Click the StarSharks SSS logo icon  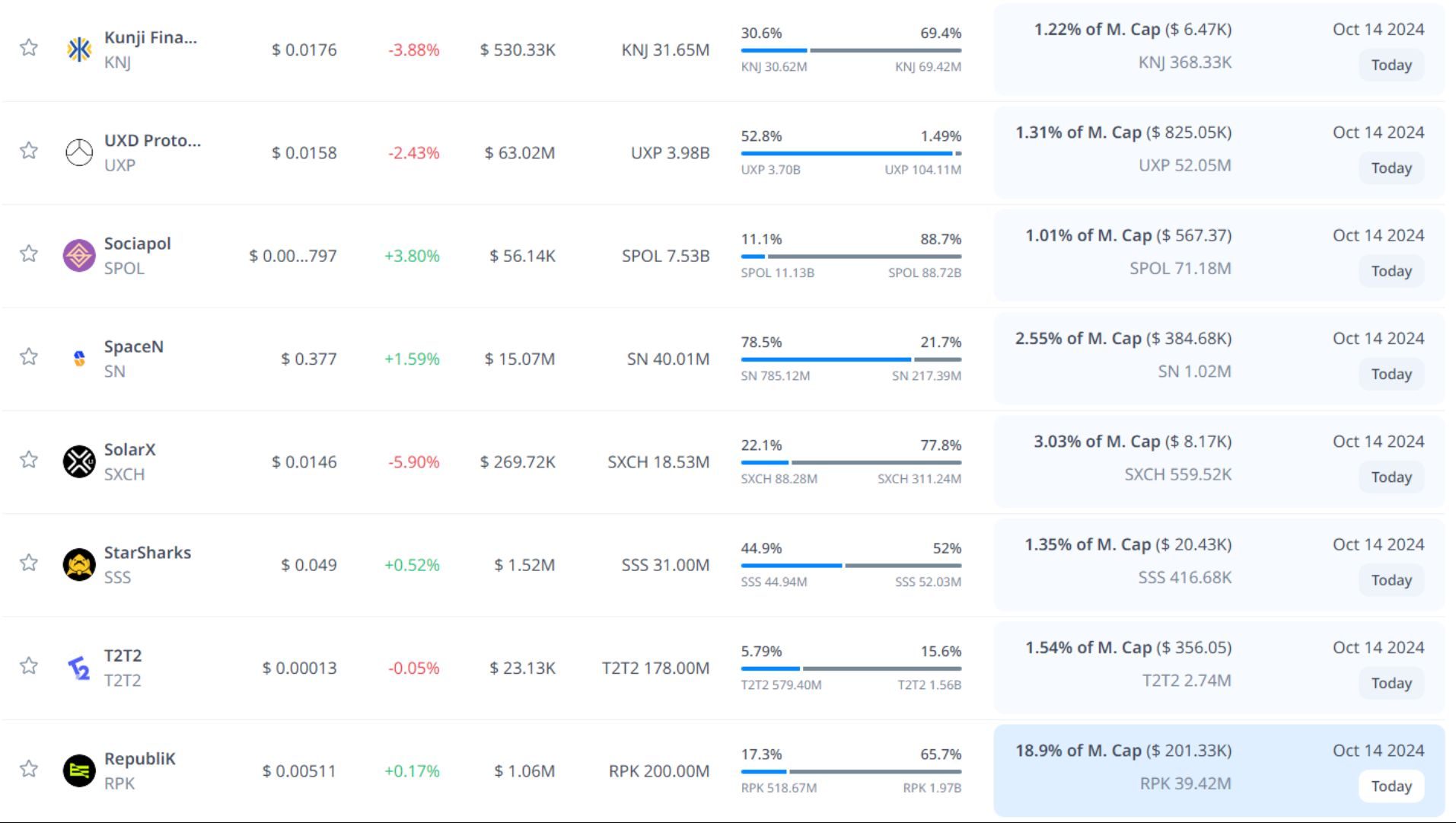(x=79, y=565)
